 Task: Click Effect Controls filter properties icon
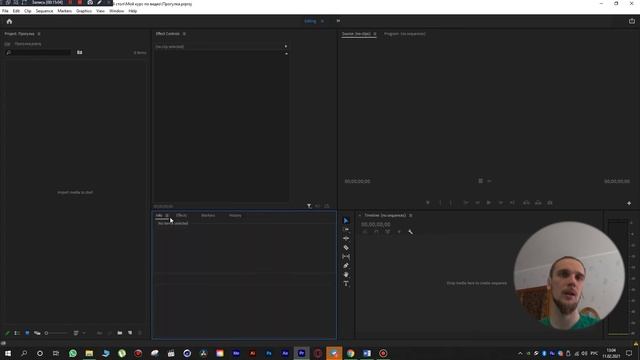coord(309,206)
